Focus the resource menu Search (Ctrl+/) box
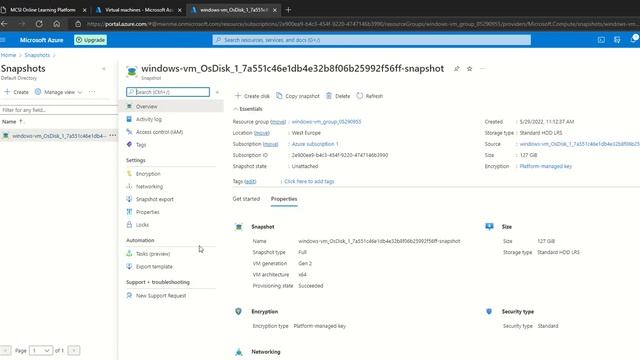Image resolution: width=640 pixels, height=360 pixels. click(x=168, y=92)
